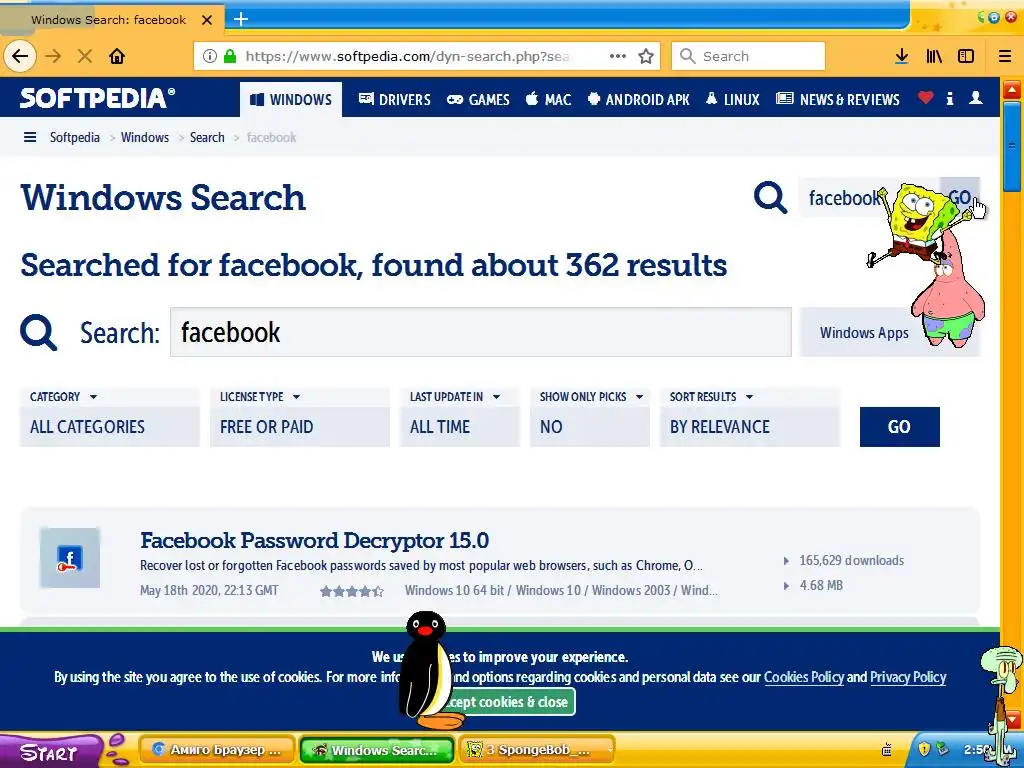Image resolution: width=1024 pixels, height=768 pixels.
Task: Click the scrollbar up arrow
Action: click(1012, 88)
